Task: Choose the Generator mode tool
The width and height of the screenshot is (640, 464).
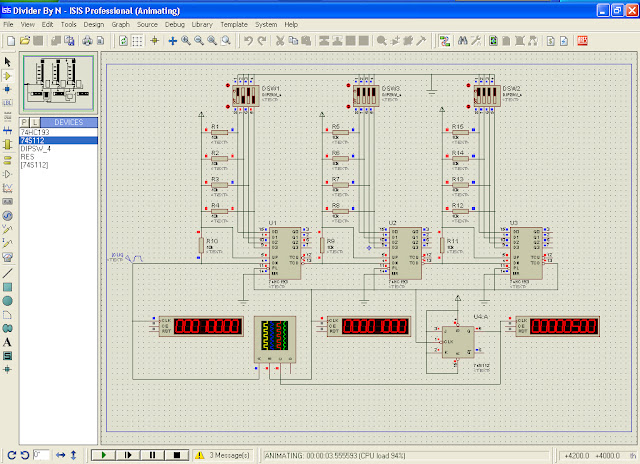Action: pos(7,215)
